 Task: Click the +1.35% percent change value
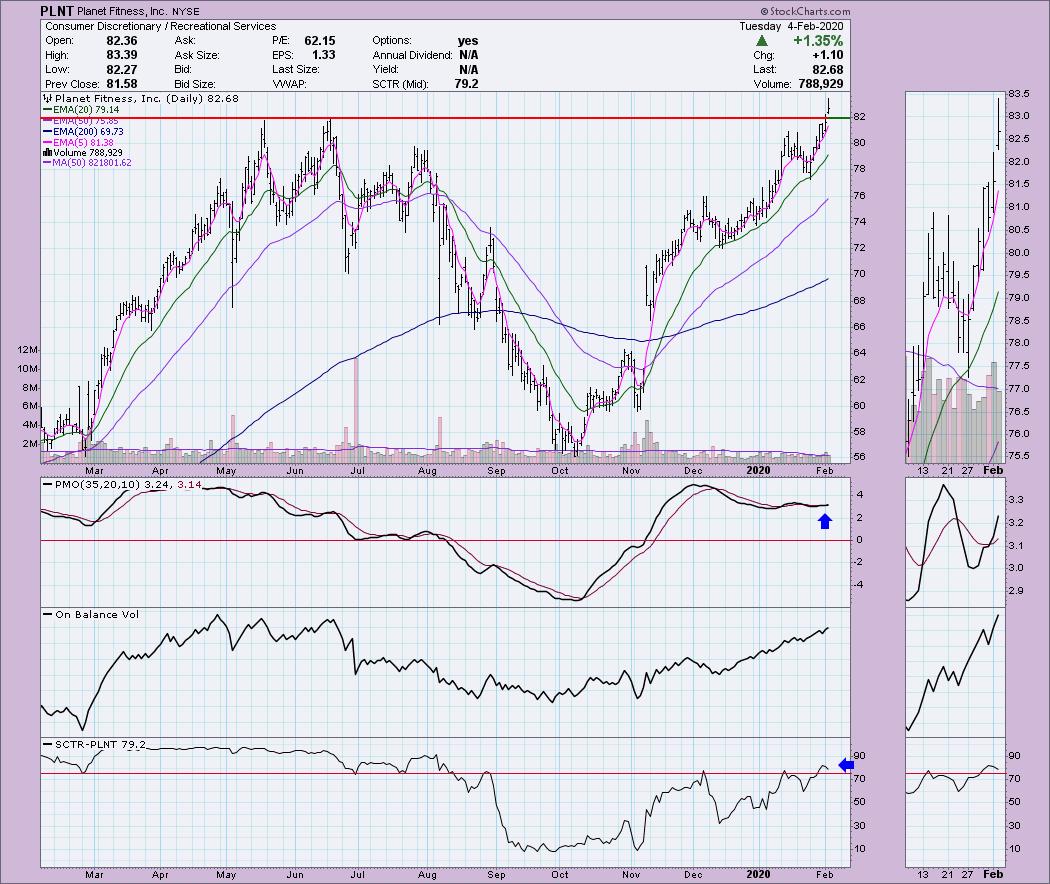coord(818,41)
